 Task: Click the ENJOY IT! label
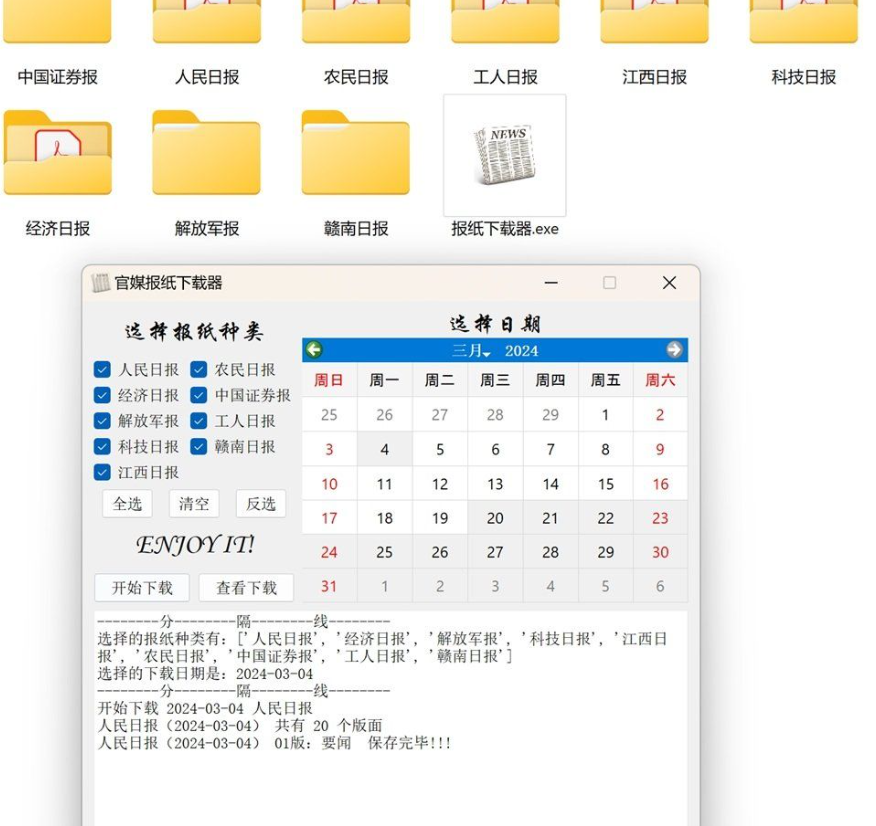click(x=195, y=545)
